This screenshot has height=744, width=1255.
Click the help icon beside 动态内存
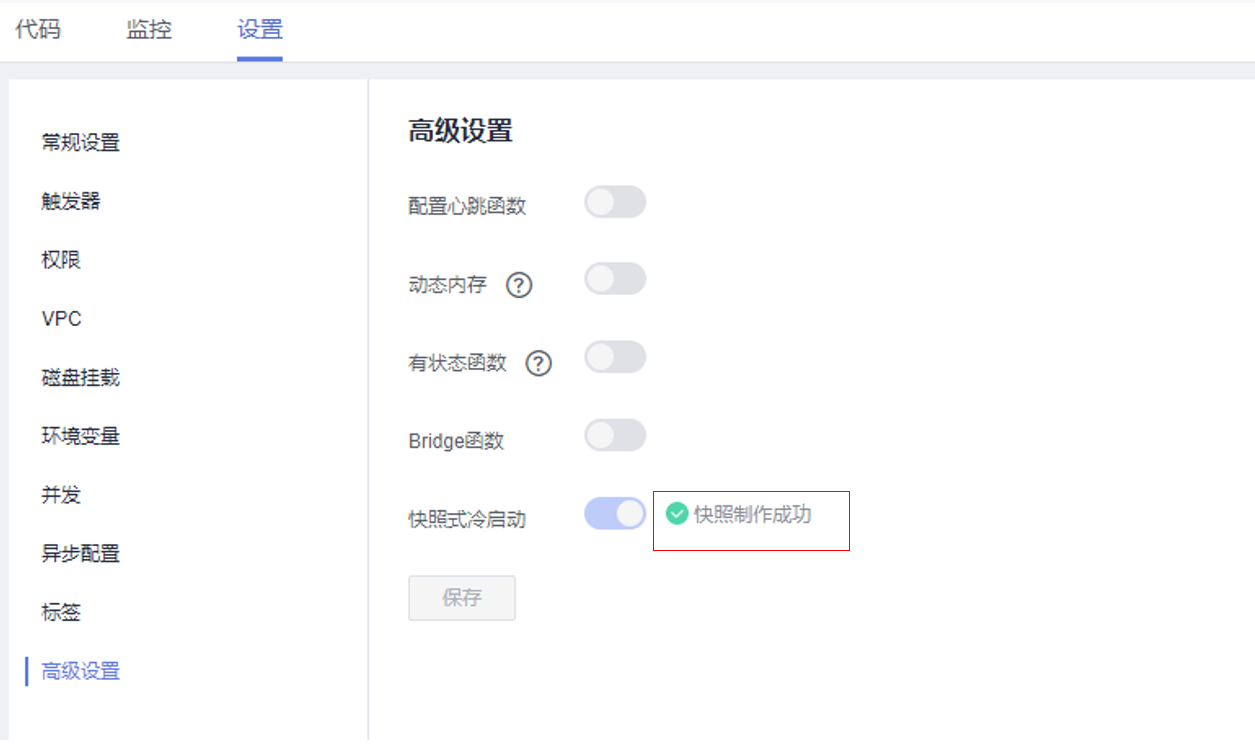pyautogui.click(x=518, y=286)
